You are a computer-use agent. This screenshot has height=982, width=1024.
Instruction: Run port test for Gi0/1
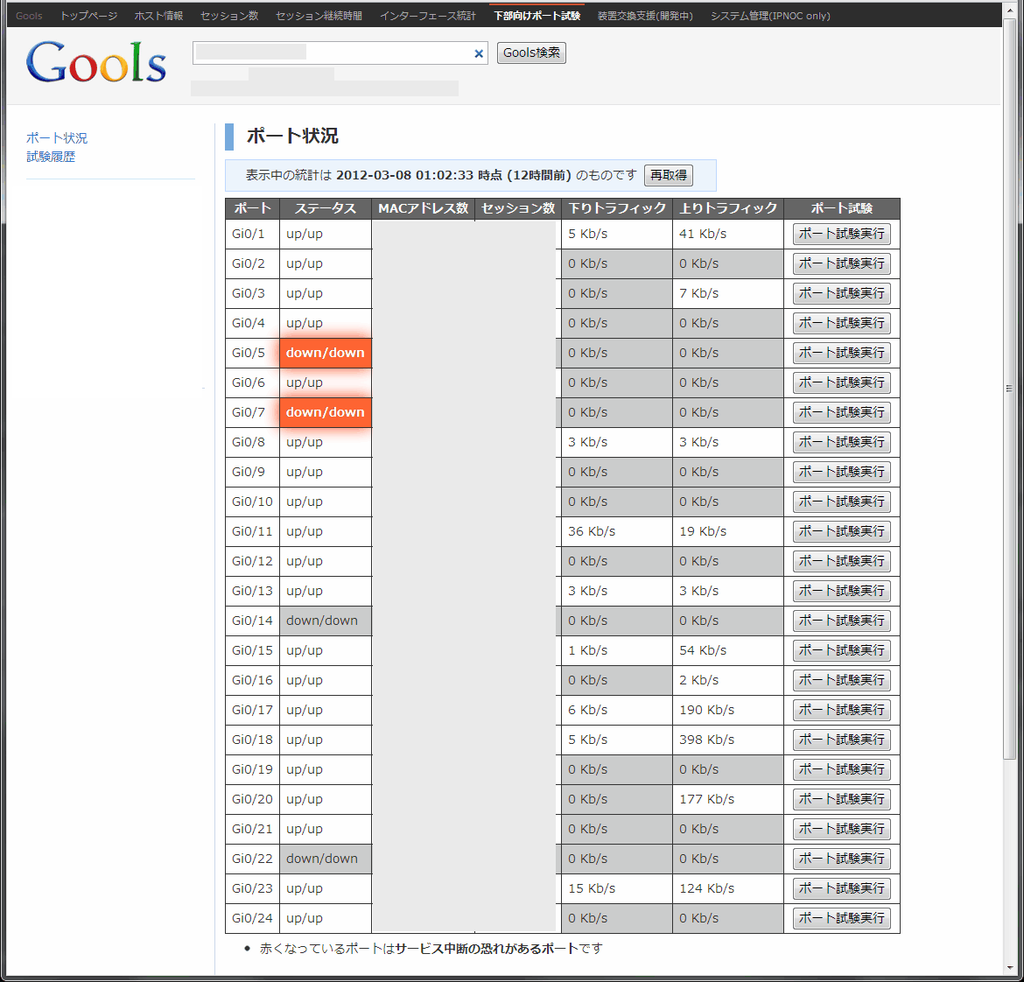coord(842,234)
